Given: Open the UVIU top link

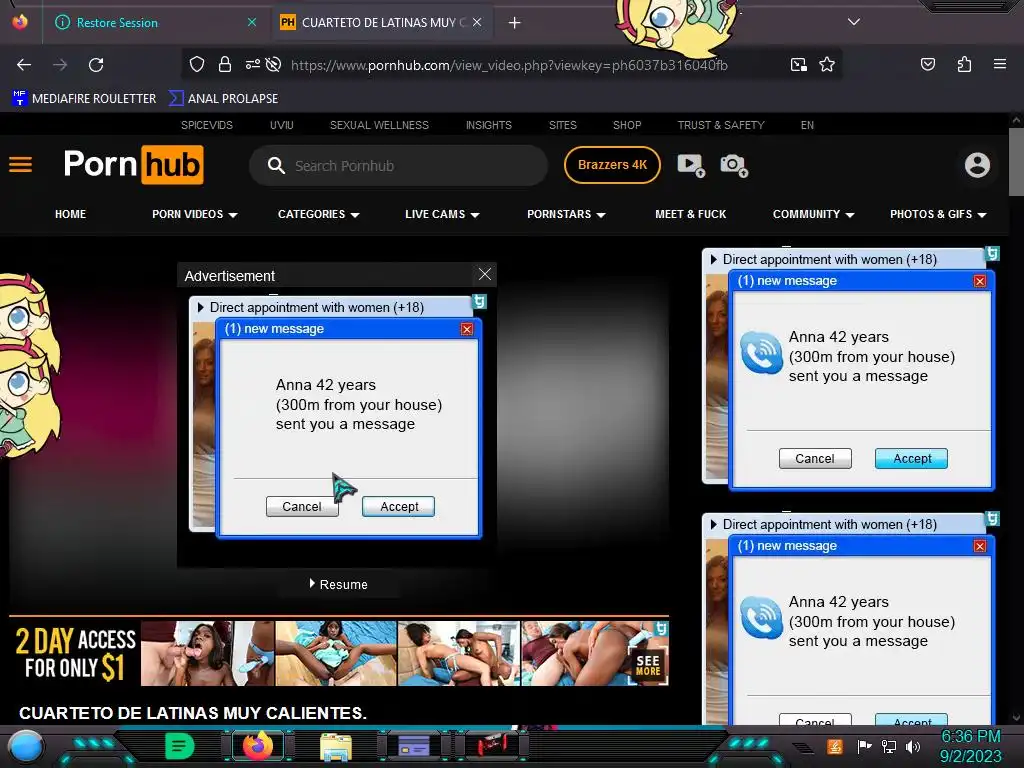Looking at the screenshot, I should coord(281,125).
